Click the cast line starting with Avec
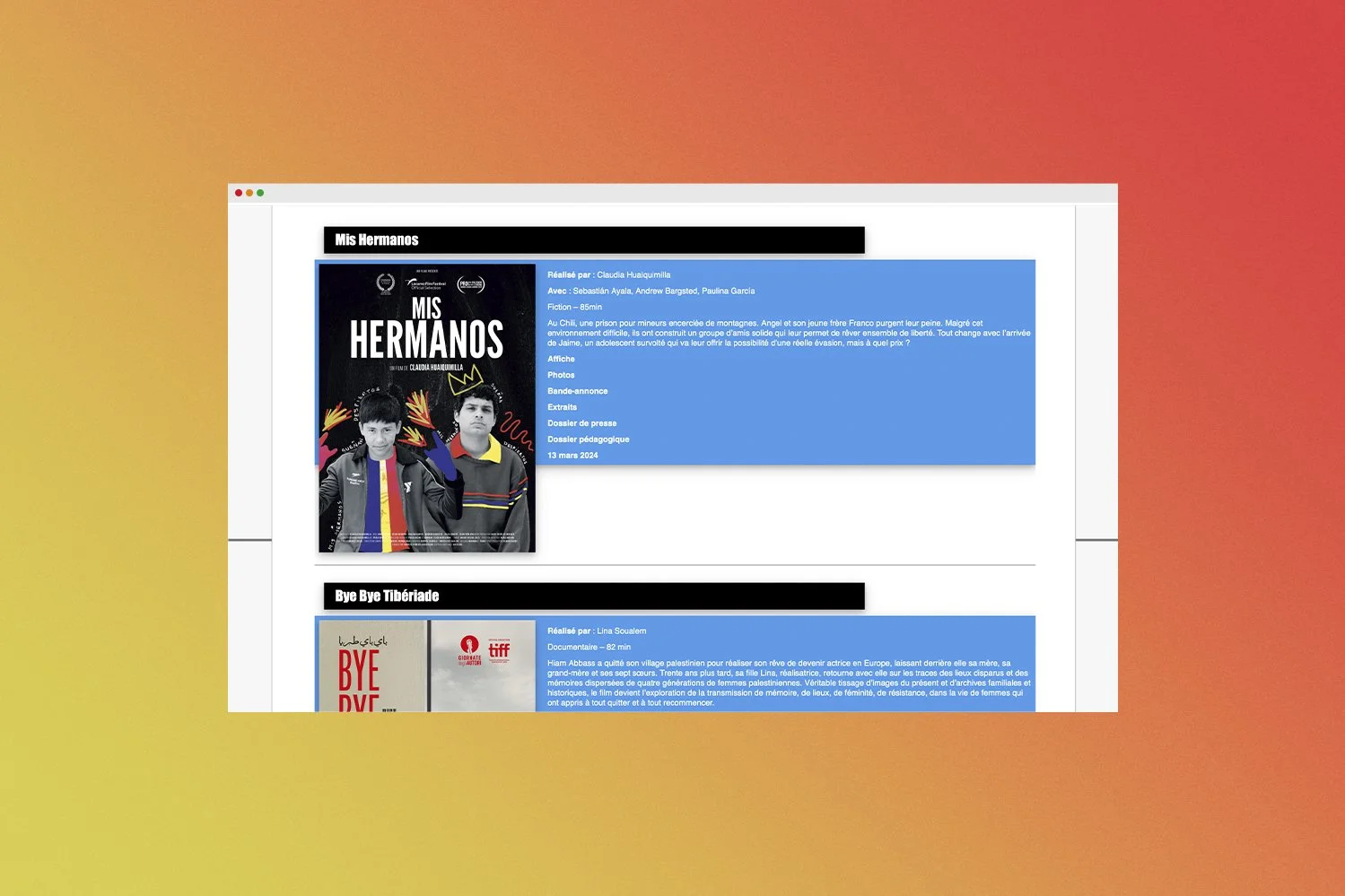Image resolution: width=1345 pixels, height=896 pixels. (x=651, y=291)
